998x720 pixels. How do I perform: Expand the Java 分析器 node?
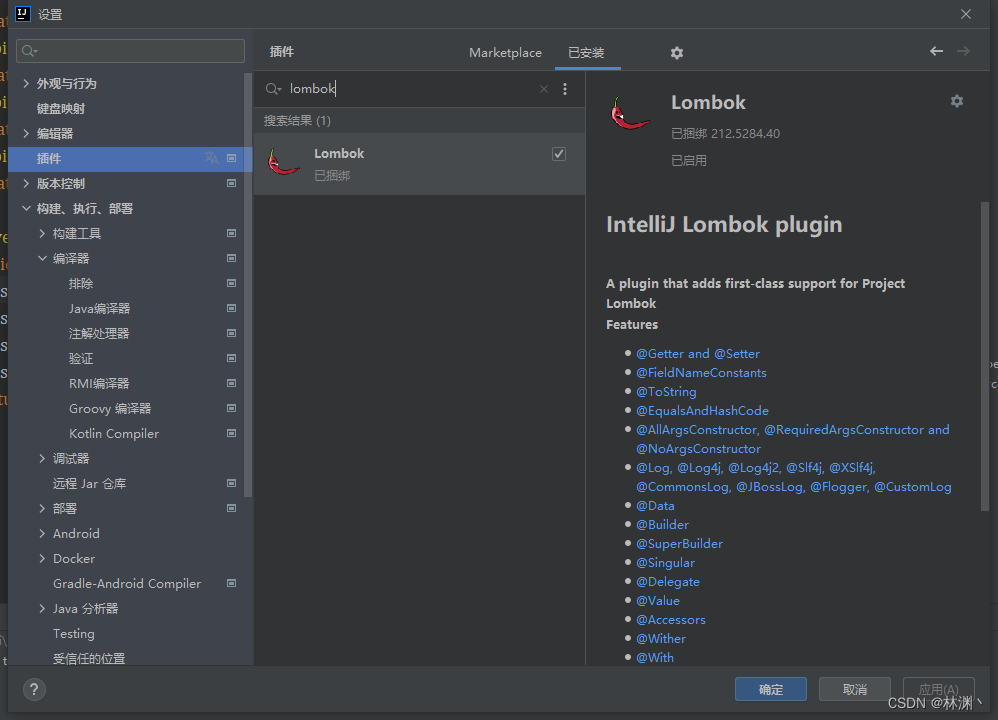pos(42,609)
